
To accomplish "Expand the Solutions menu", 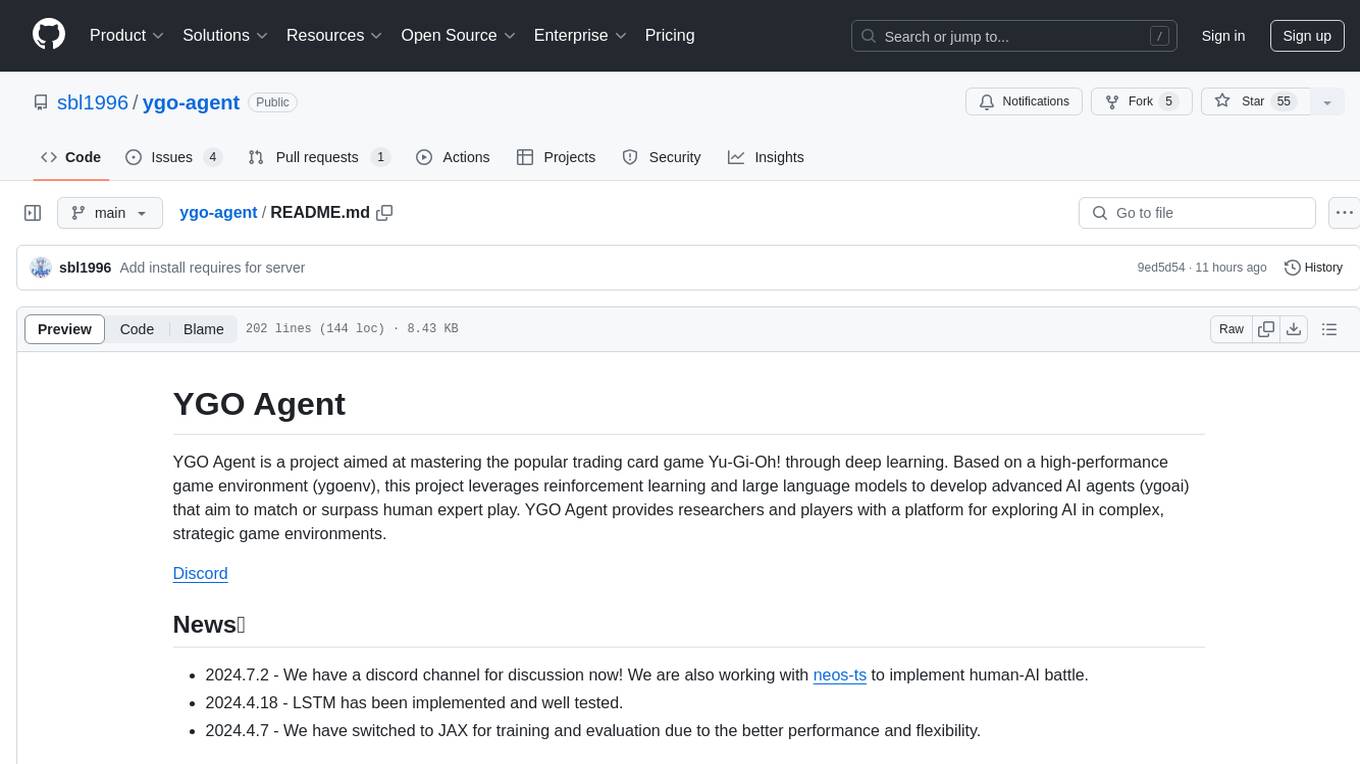I will pos(225,35).
